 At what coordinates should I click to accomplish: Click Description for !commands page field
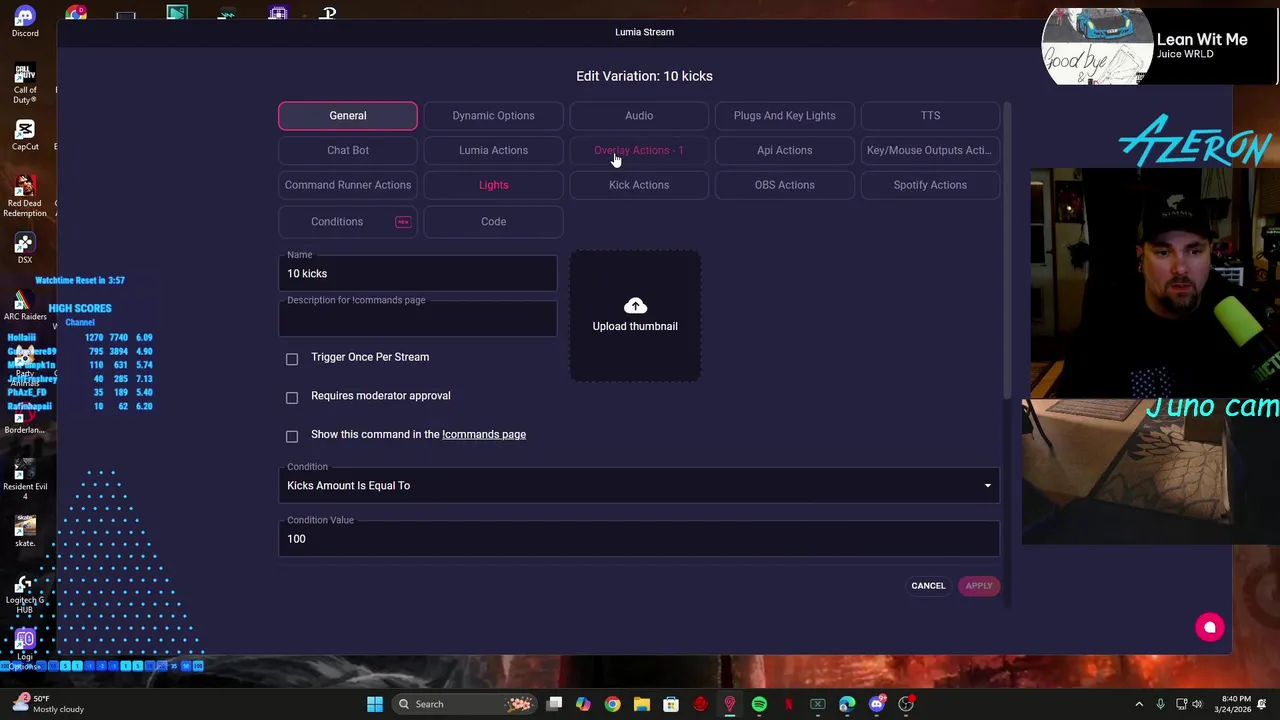click(418, 317)
